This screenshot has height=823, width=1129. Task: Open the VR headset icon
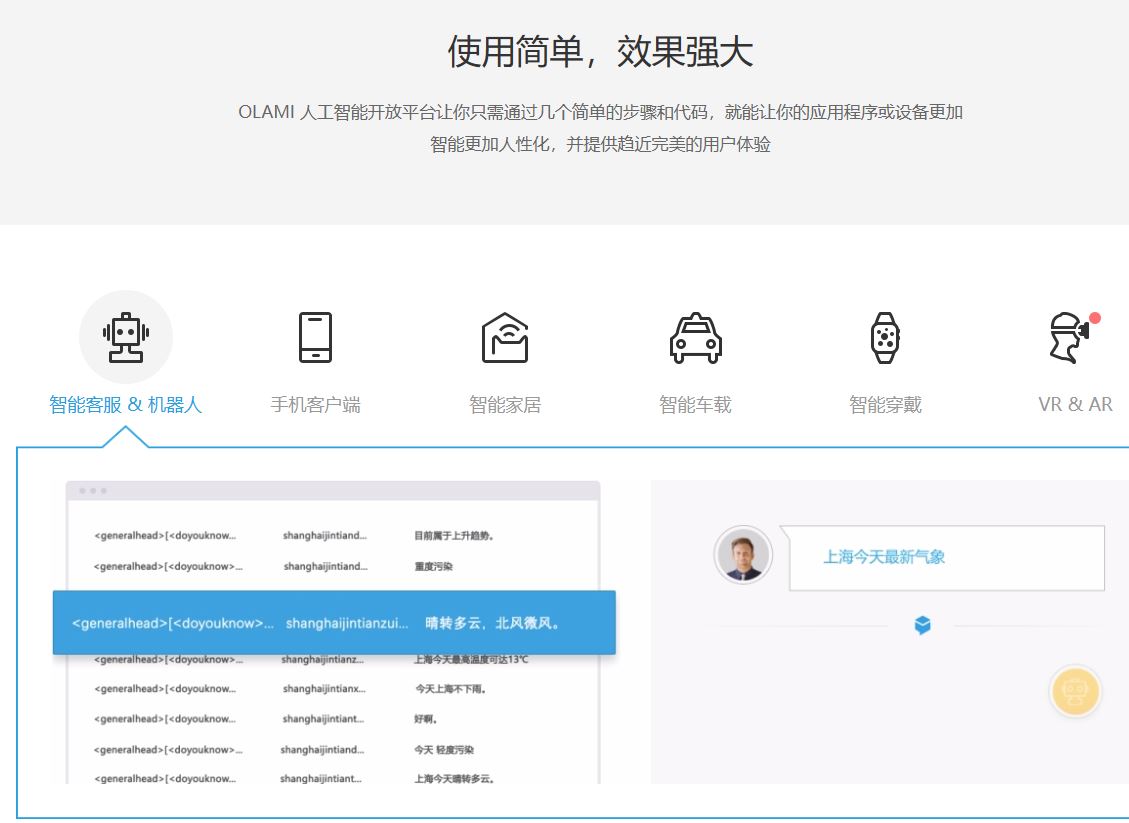[1070, 337]
